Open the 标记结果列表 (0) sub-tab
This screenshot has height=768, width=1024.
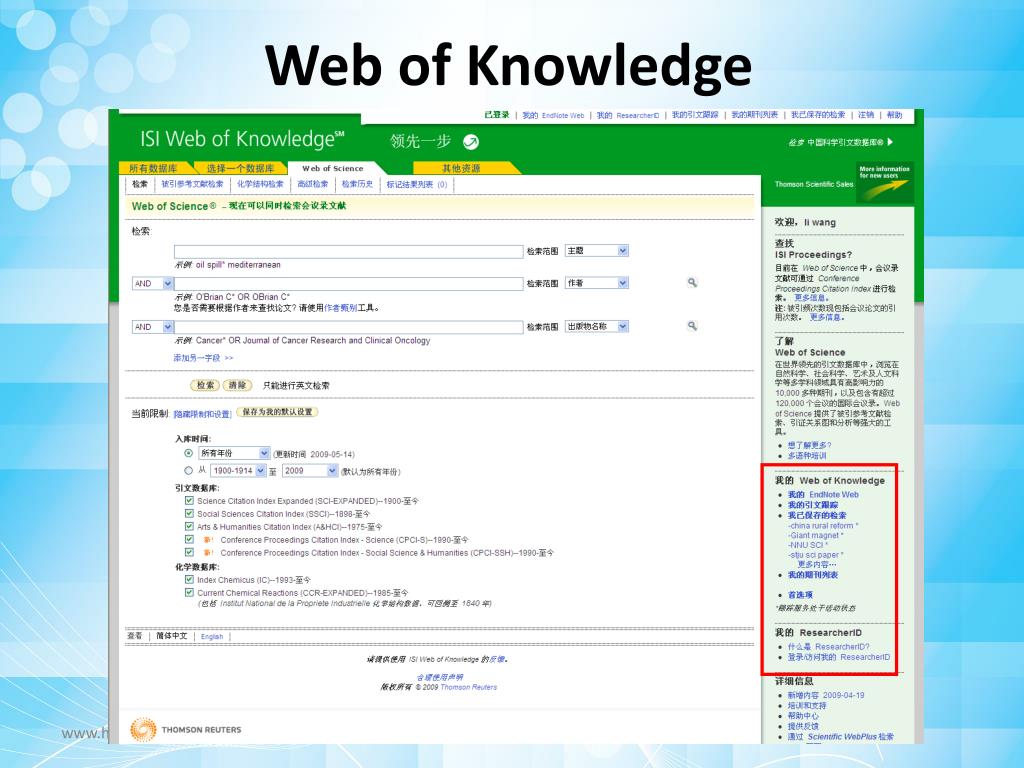point(417,184)
